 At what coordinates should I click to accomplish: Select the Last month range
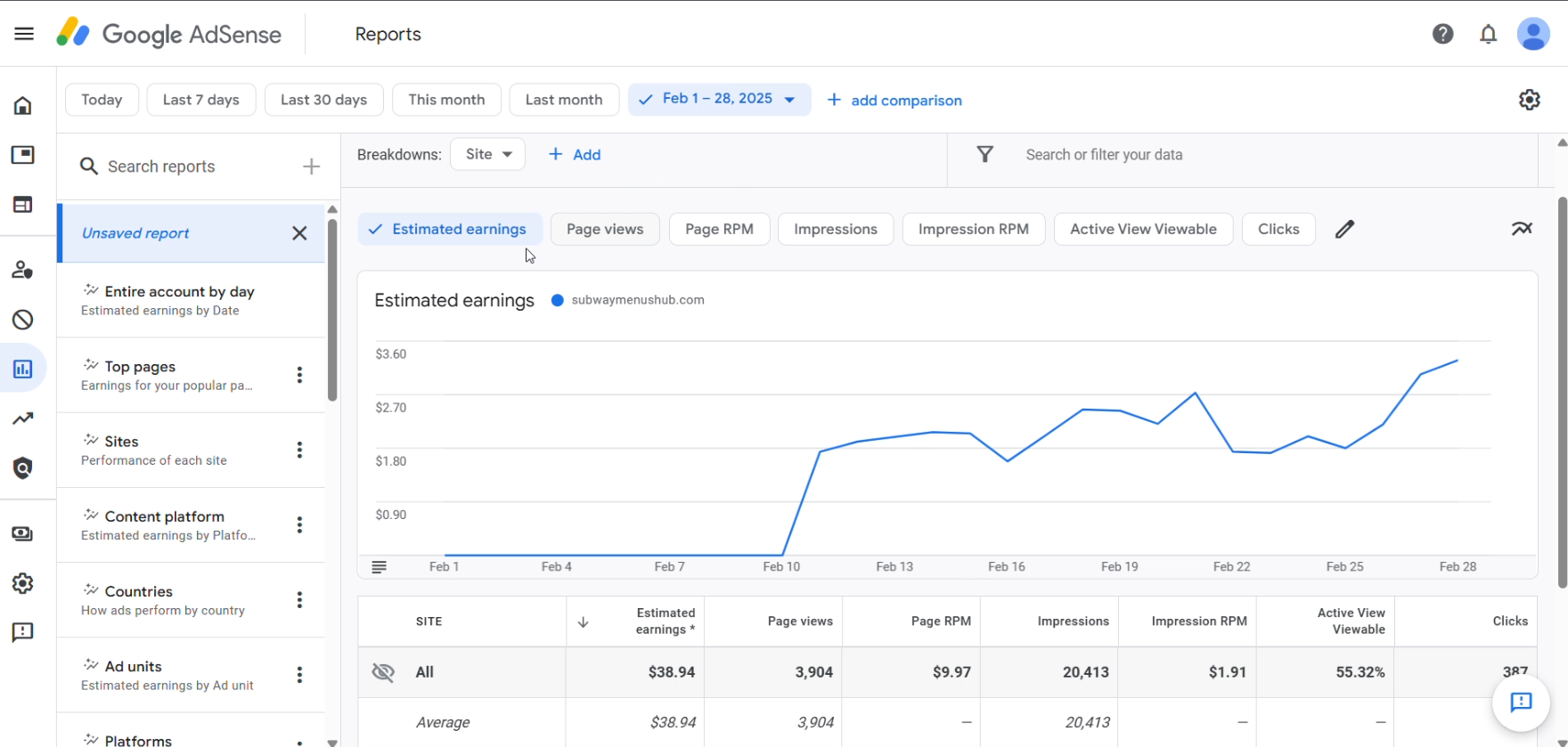(x=564, y=100)
